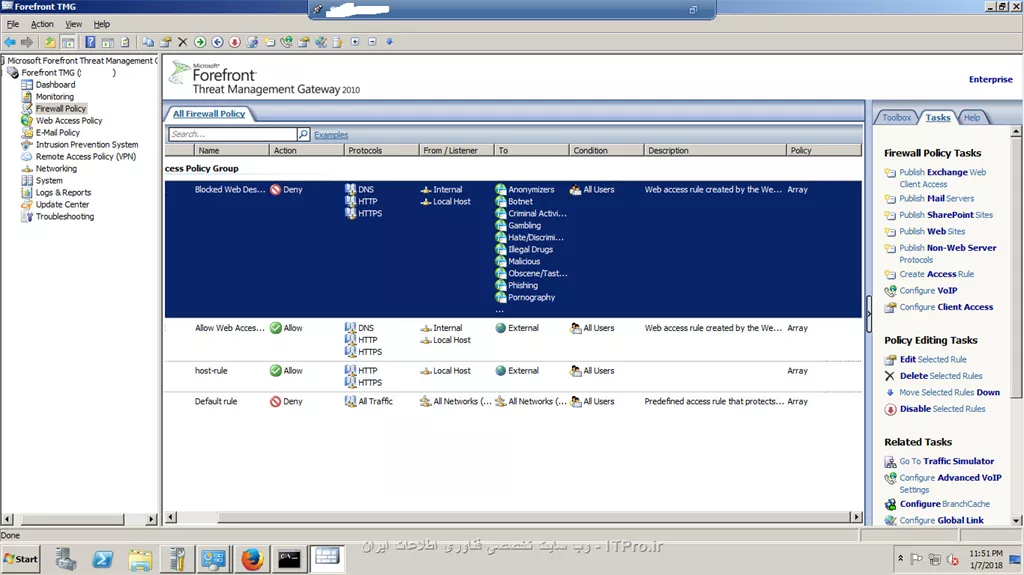Select the Allow Web Access rule row
Screen dimensions: 1024x575
pyautogui.click(x=513, y=340)
